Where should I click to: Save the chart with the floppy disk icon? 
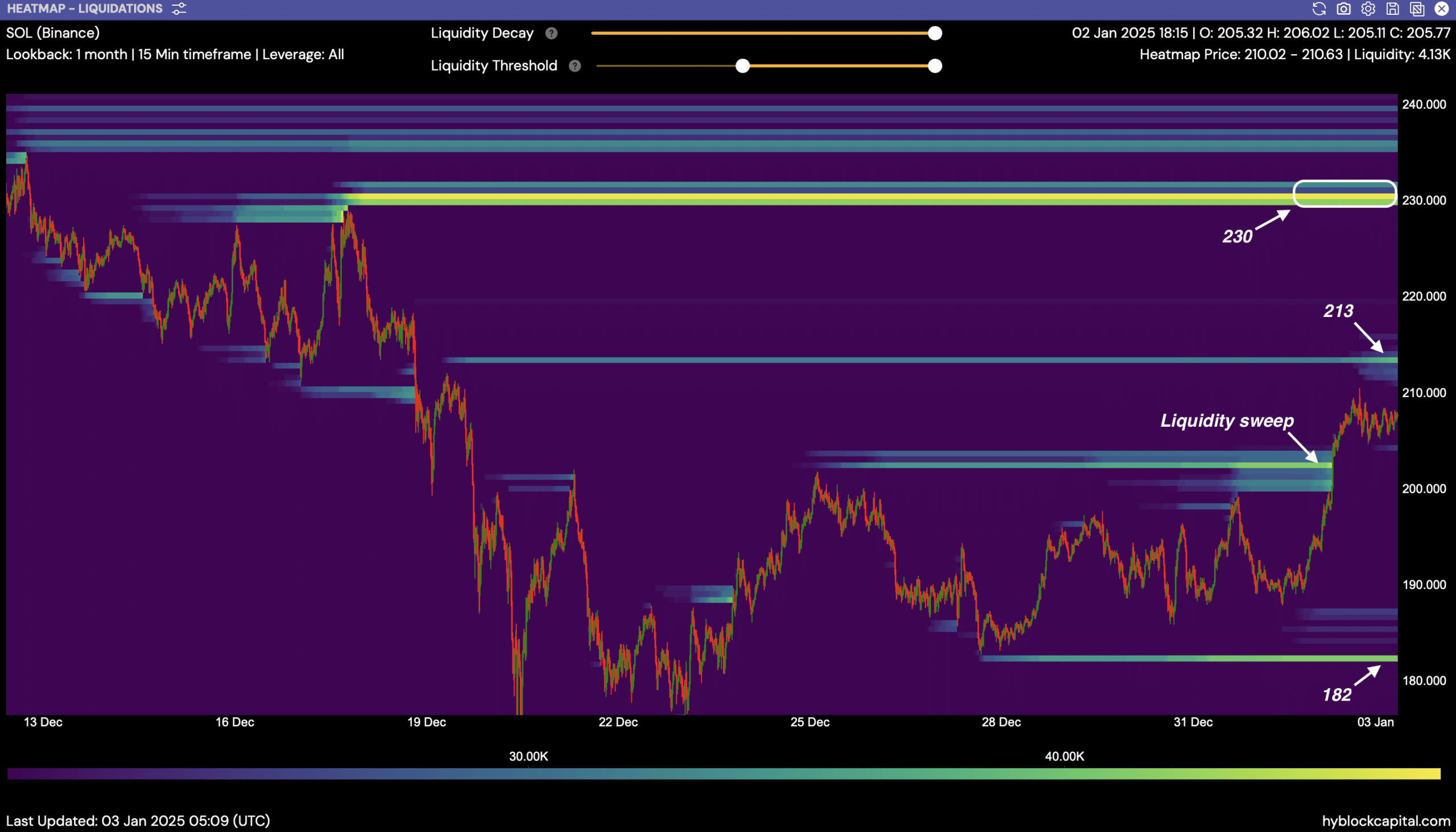tap(1393, 9)
